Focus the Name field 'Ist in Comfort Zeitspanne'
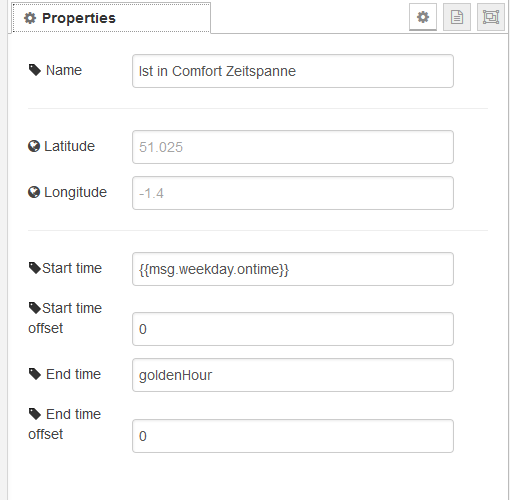 (293, 71)
